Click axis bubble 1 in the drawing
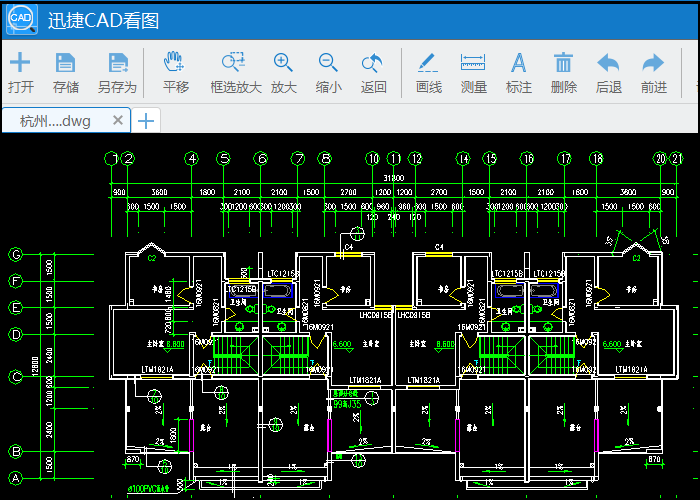Image resolution: width=700 pixels, height=500 pixels. point(114,158)
